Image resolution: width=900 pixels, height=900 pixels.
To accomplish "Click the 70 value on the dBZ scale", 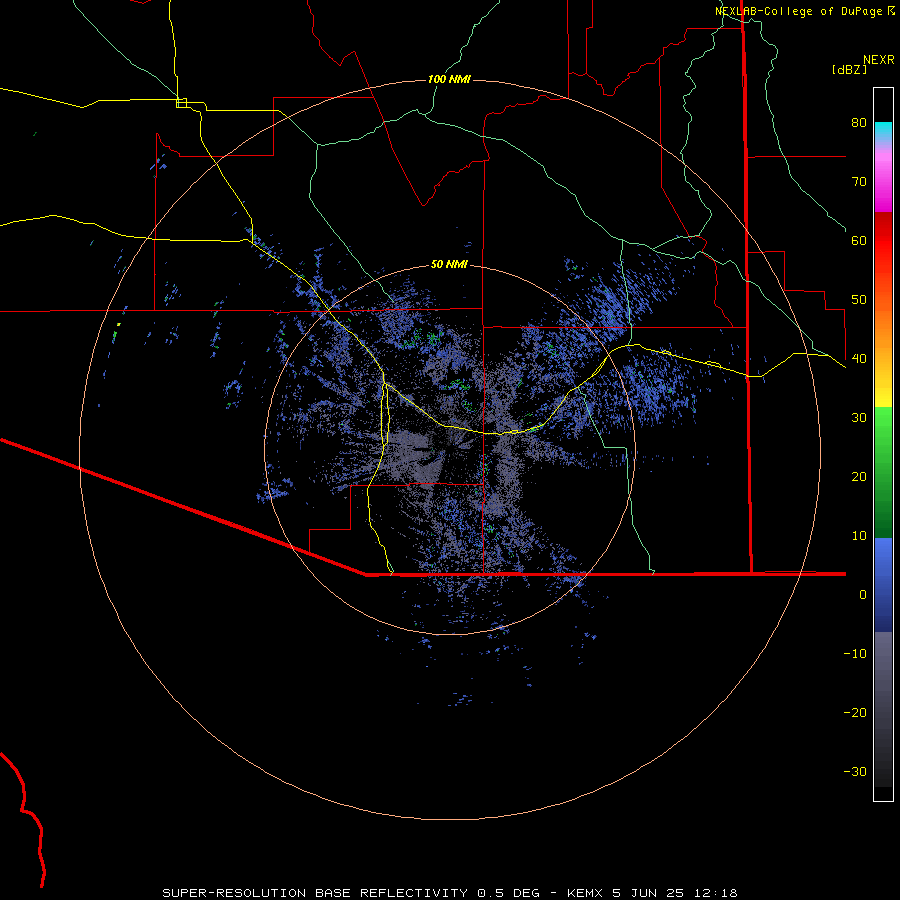I will tap(859, 182).
